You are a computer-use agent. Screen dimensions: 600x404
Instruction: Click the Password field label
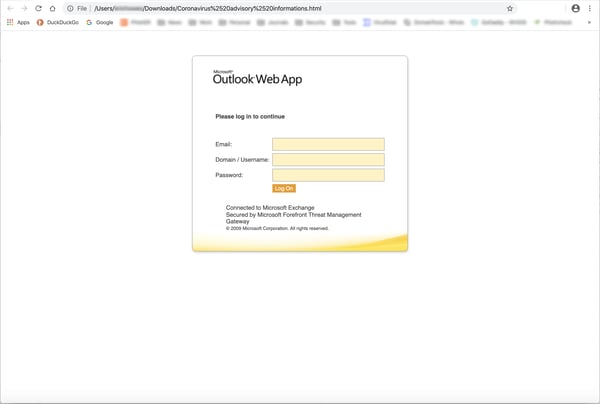(x=229, y=175)
